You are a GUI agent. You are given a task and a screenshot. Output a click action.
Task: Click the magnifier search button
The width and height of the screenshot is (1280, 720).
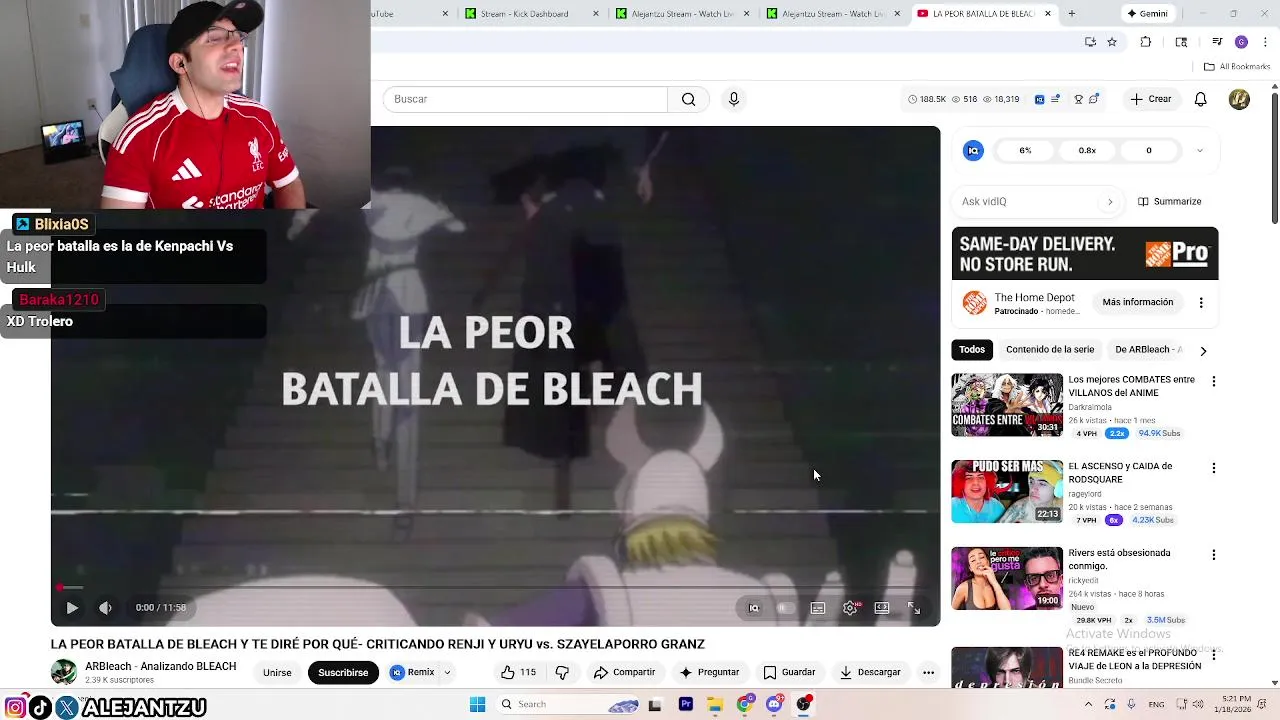[x=688, y=99]
